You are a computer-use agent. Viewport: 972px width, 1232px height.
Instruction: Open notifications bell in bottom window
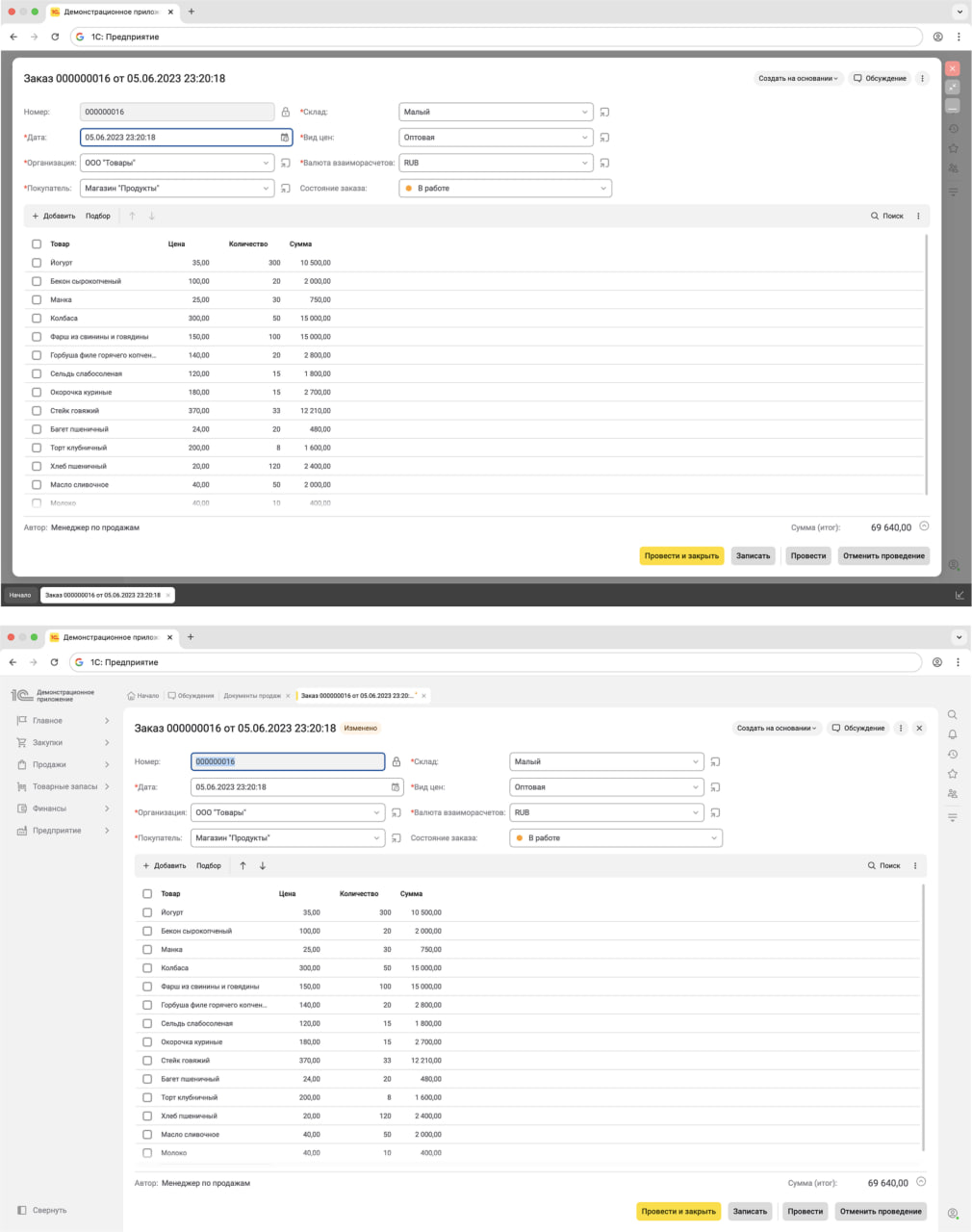pos(952,734)
